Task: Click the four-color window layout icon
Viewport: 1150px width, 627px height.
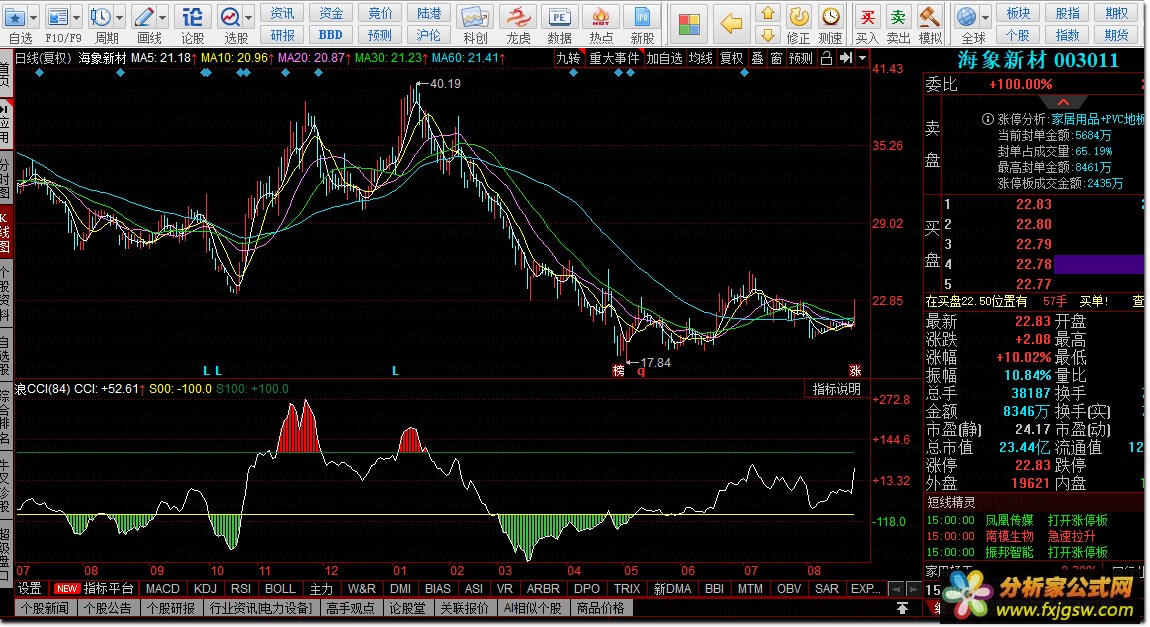Action: point(689,24)
